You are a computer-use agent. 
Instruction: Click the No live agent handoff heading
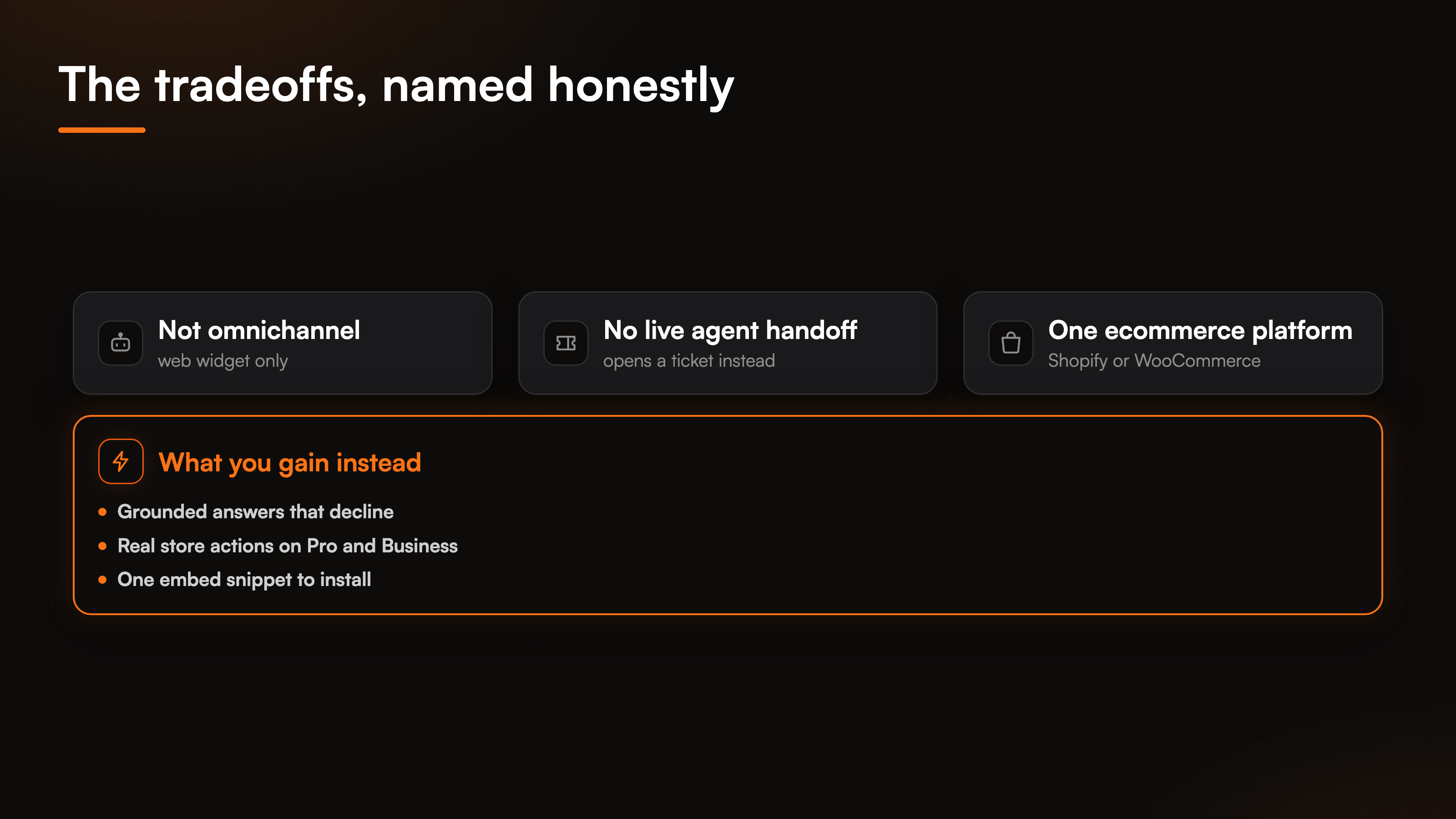pos(730,330)
